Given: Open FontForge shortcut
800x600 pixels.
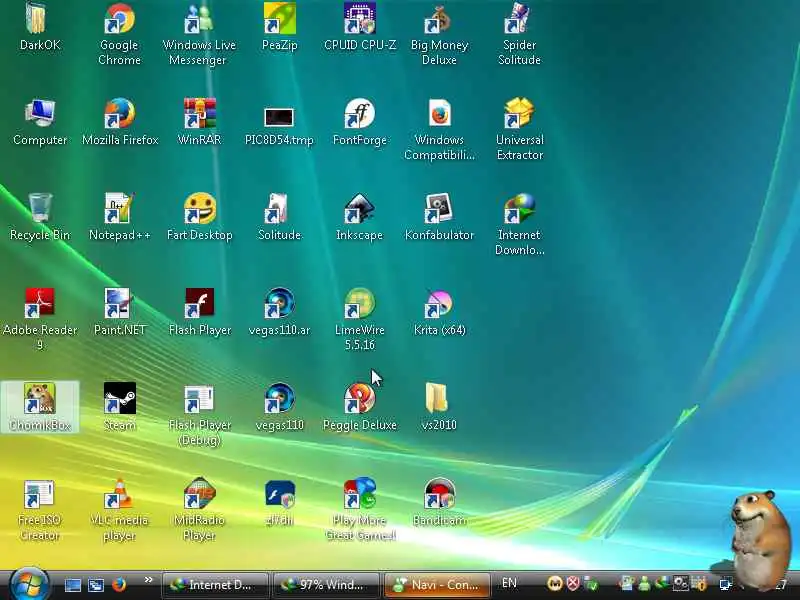Looking at the screenshot, I should [360, 114].
